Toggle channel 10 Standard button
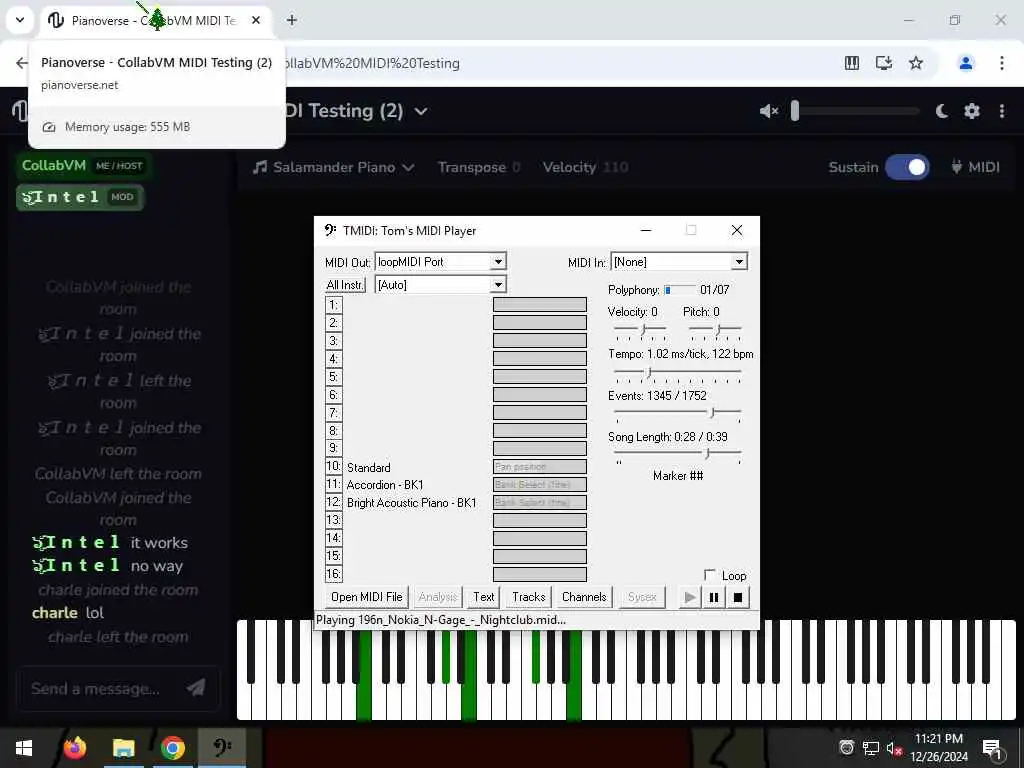Screen dimensions: 1024x768 (333, 466)
